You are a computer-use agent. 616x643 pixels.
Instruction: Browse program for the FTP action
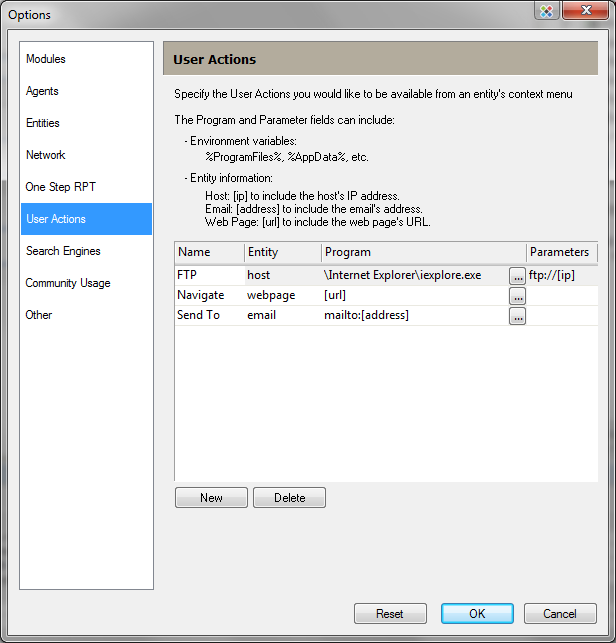coord(518,276)
